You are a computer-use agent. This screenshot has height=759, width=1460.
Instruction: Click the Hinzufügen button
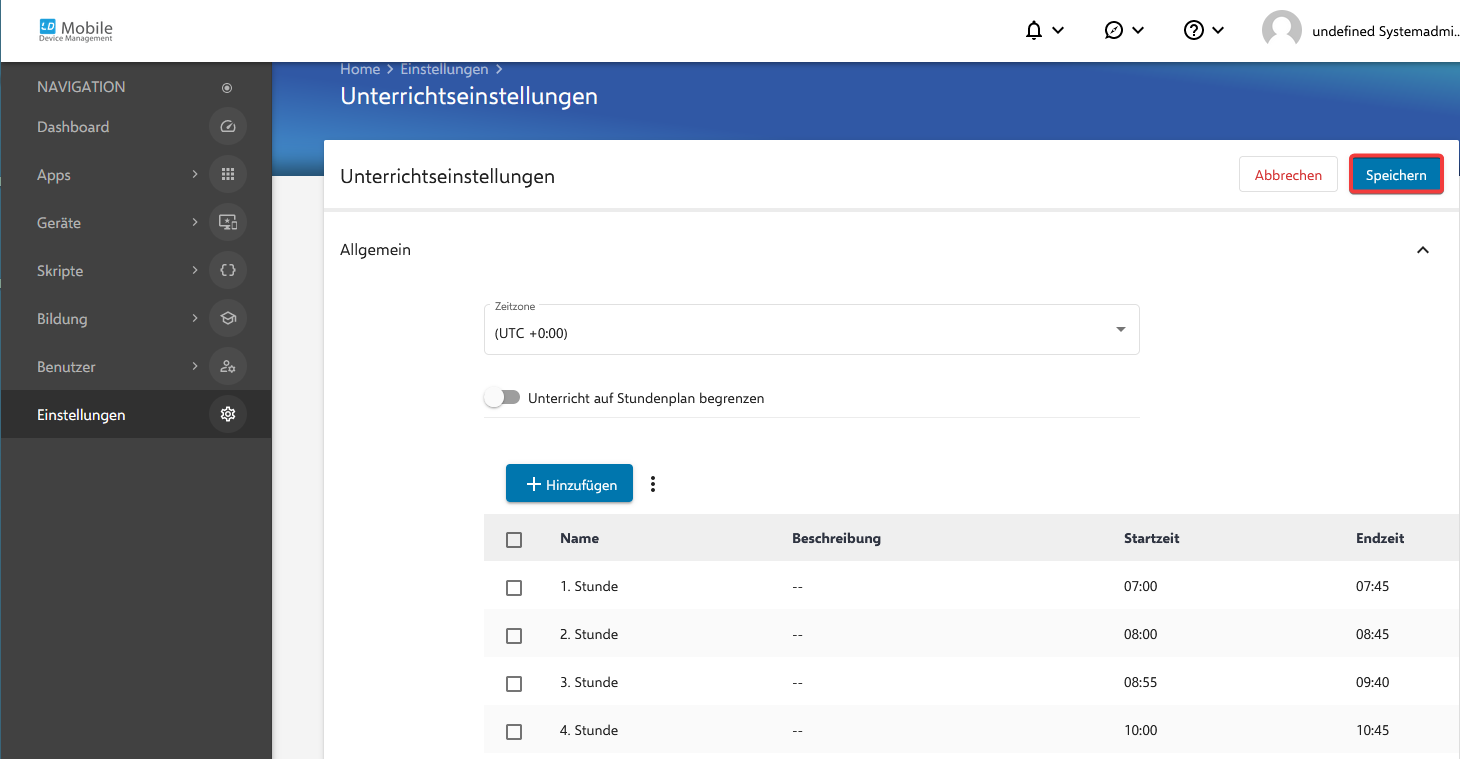[569, 484]
